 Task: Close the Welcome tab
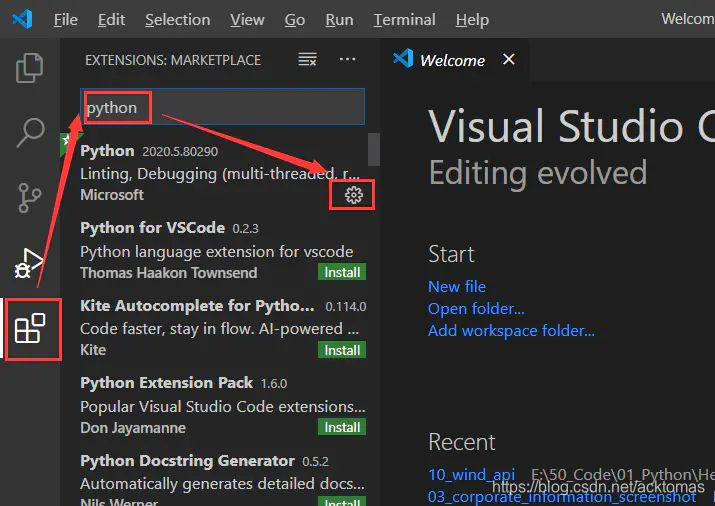(509, 59)
